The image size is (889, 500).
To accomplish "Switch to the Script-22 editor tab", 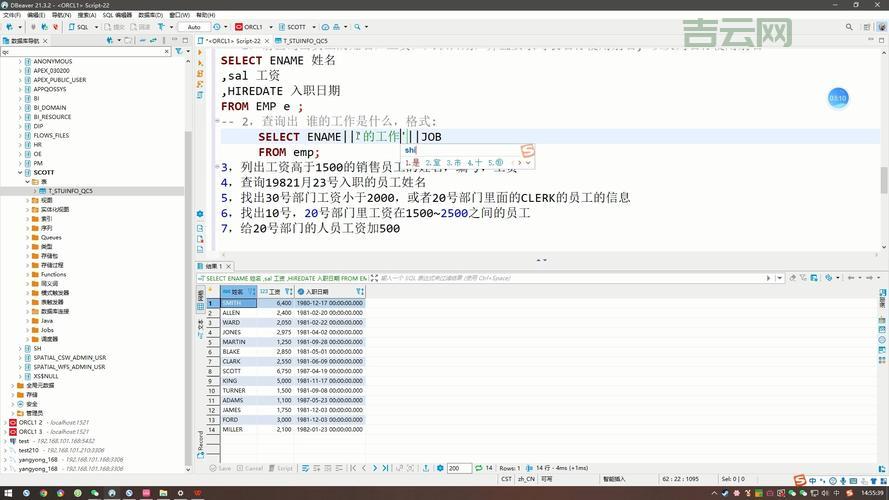I will 233,41.
